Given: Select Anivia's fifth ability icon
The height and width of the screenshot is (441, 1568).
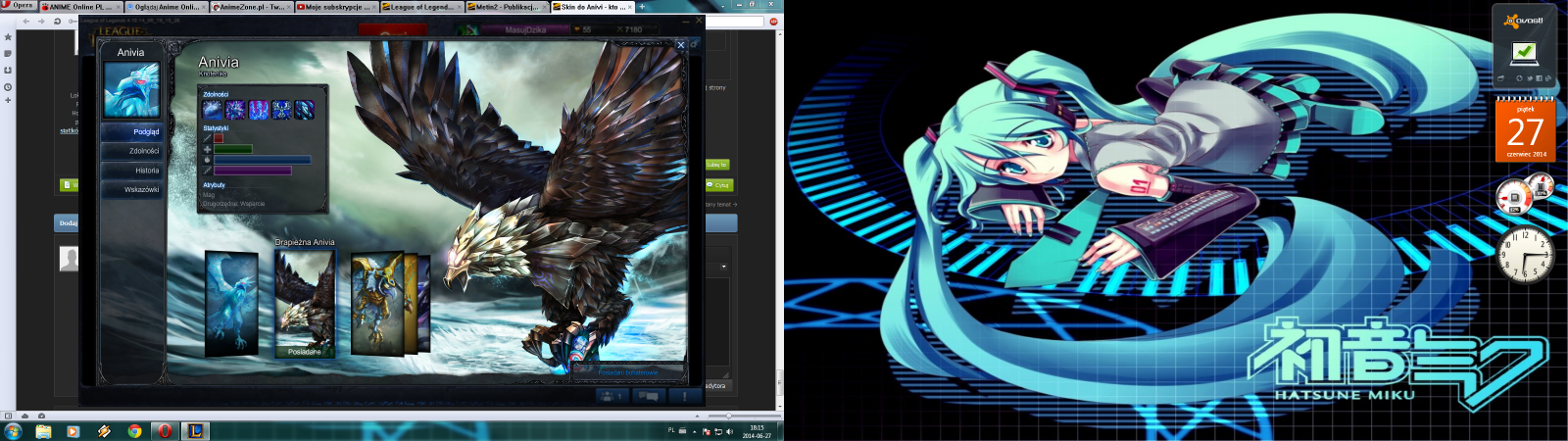Looking at the screenshot, I should pos(305,110).
